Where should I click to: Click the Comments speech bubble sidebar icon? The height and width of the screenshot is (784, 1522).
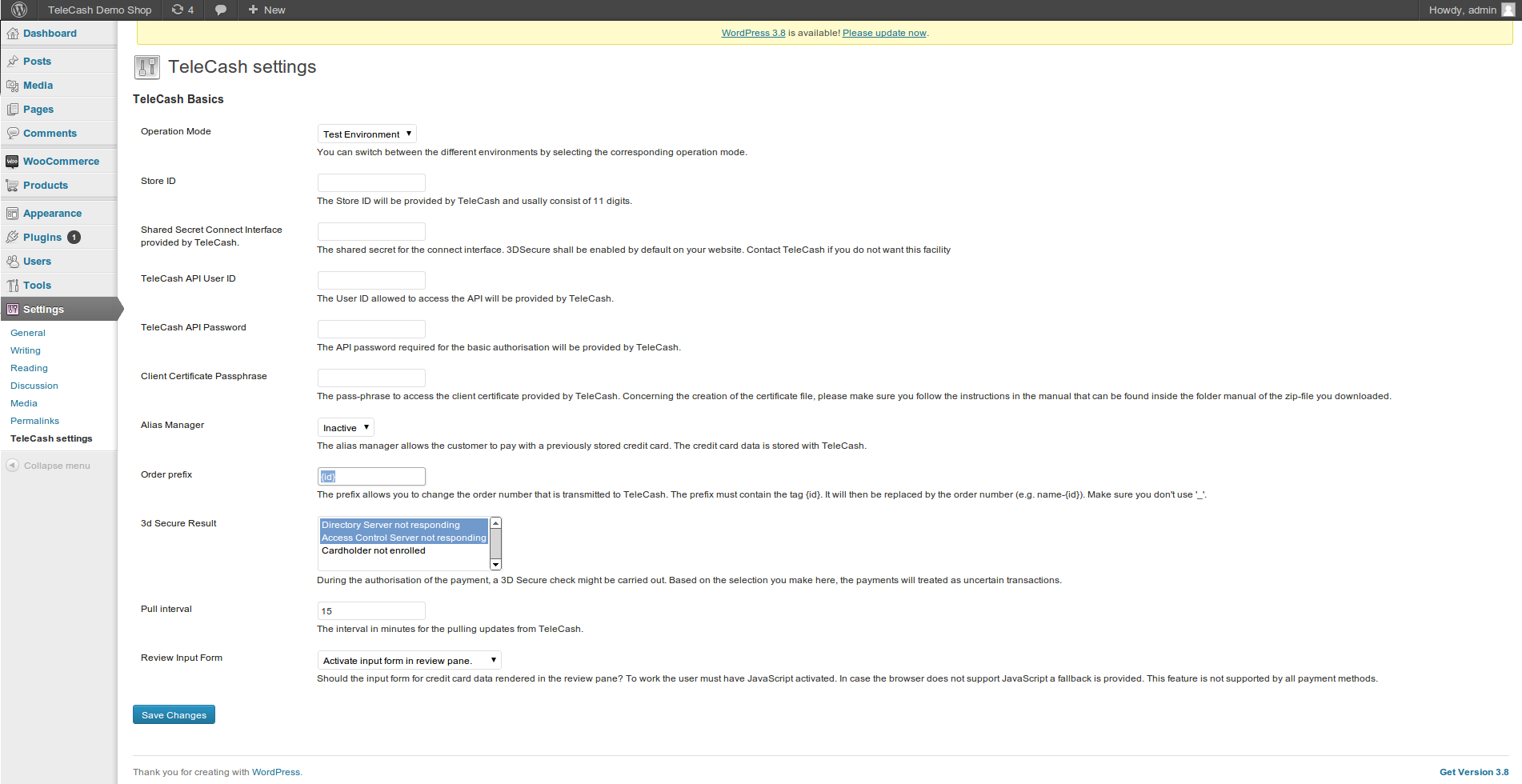pyautogui.click(x=13, y=134)
